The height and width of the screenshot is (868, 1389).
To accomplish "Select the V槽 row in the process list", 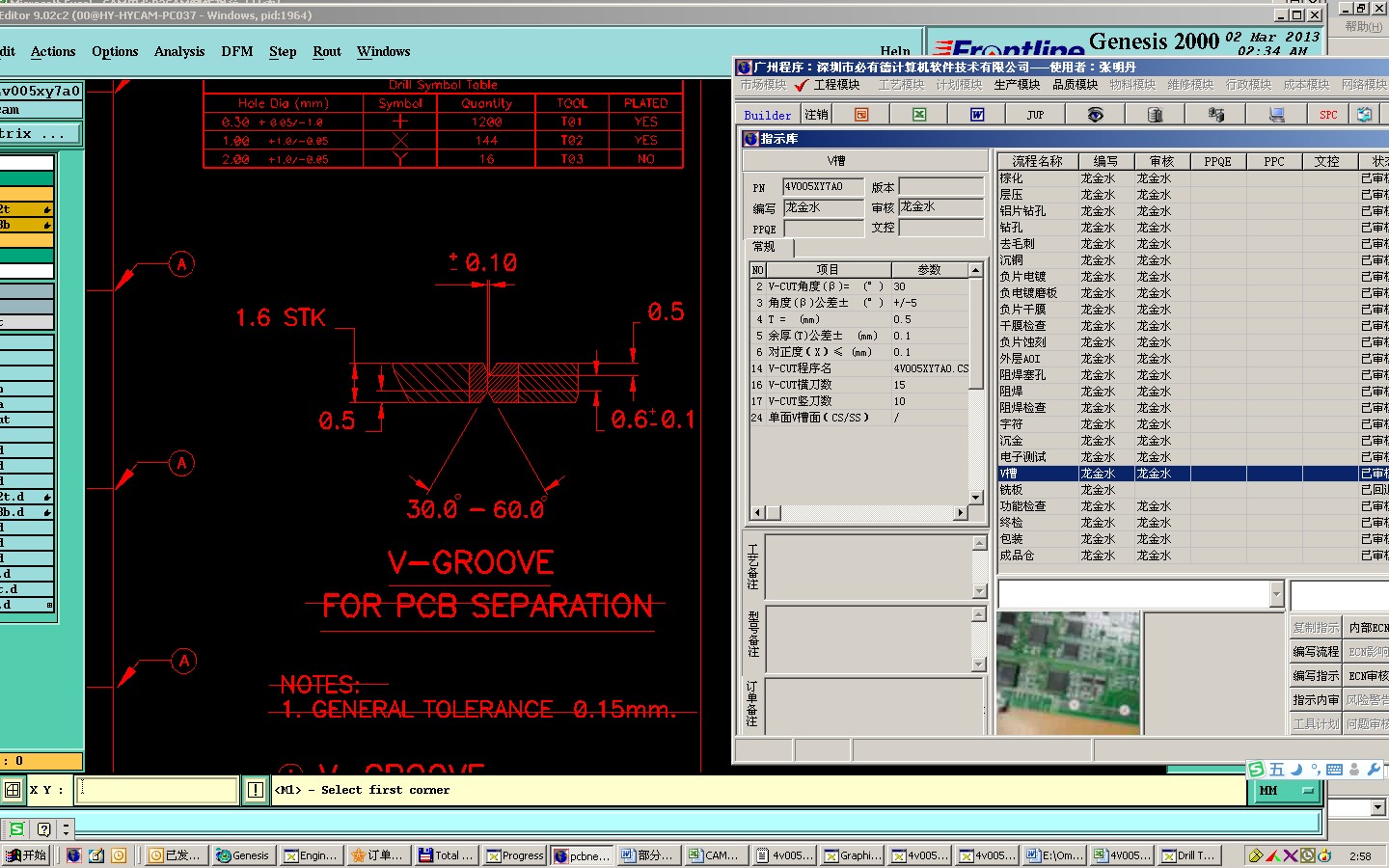I will point(1192,474).
